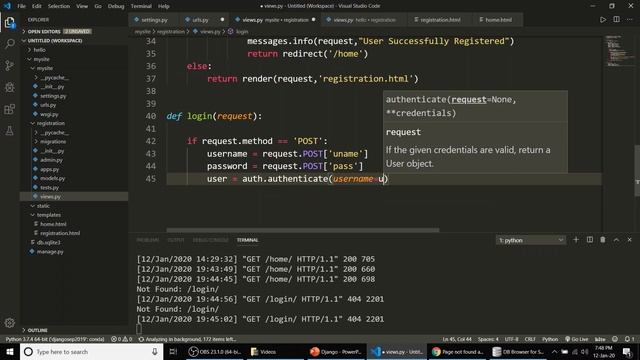The image size is (640, 360).
Task: Open the Terminal menu
Action: coord(141,6)
